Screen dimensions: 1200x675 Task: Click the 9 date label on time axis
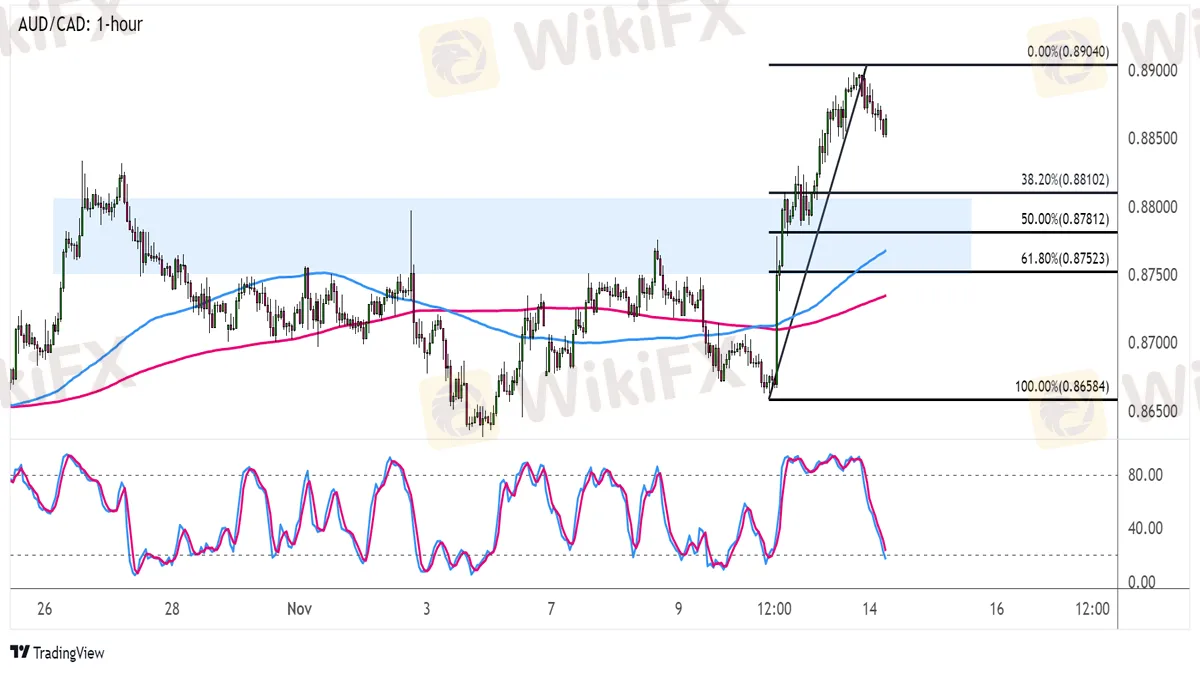[x=678, y=609]
